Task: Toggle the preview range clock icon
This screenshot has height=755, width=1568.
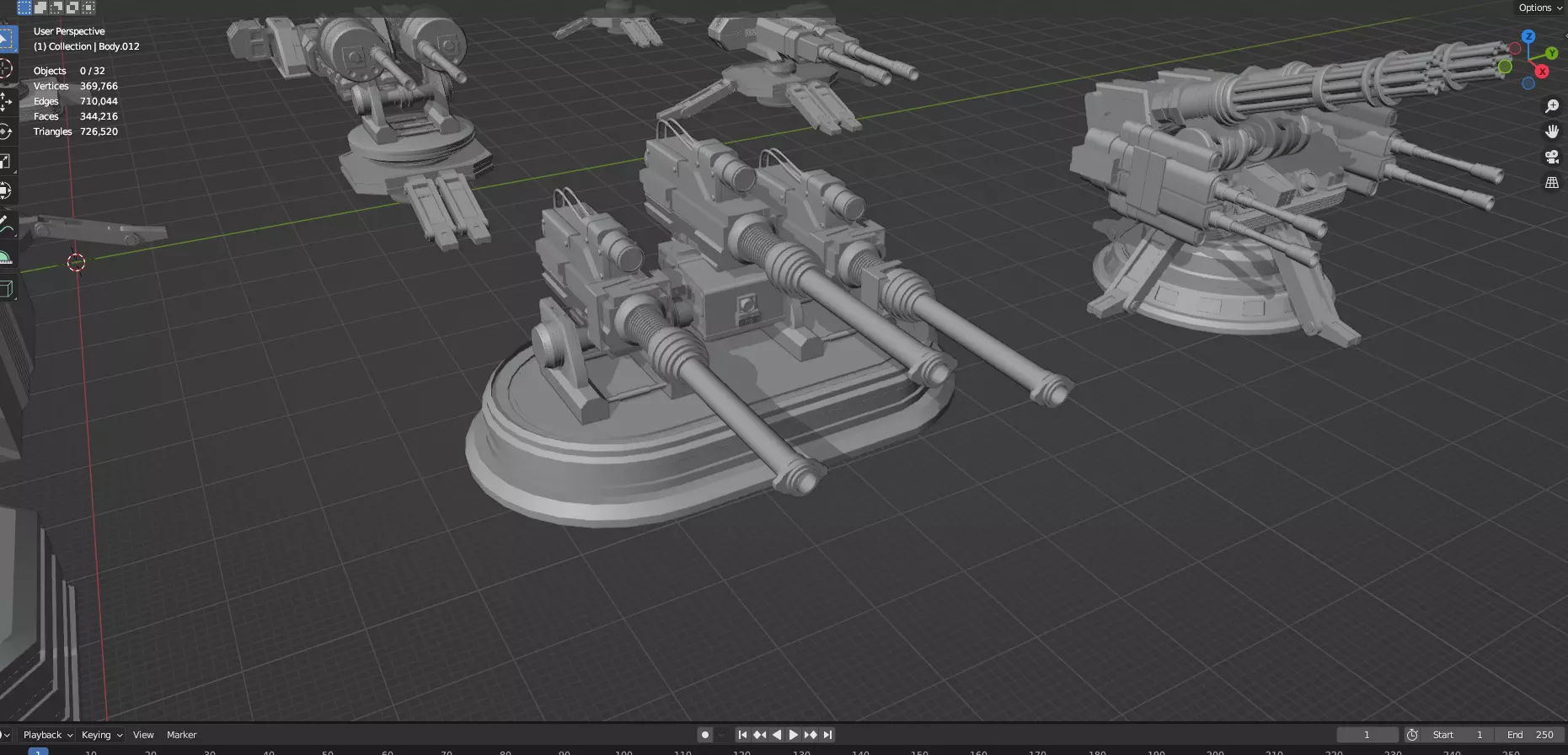Action: [x=1413, y=735]
